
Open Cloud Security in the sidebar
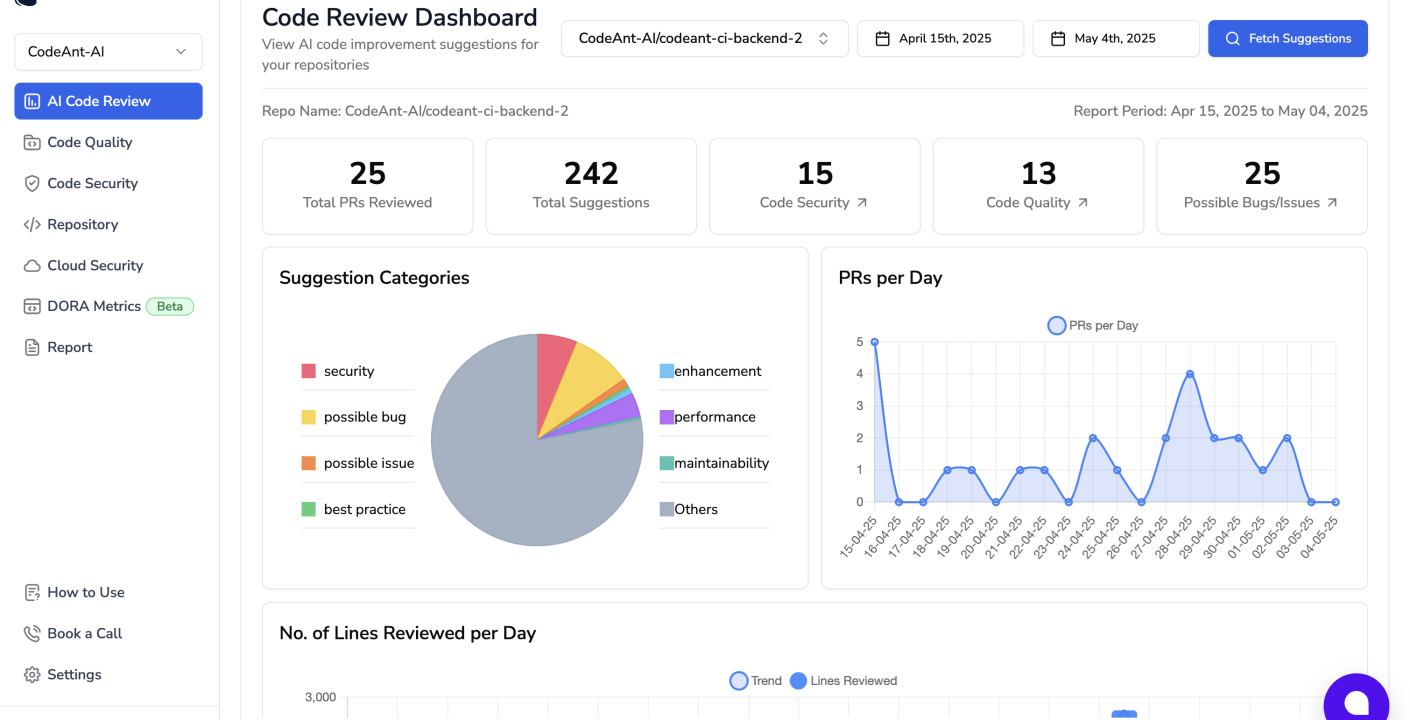point(108,265)
